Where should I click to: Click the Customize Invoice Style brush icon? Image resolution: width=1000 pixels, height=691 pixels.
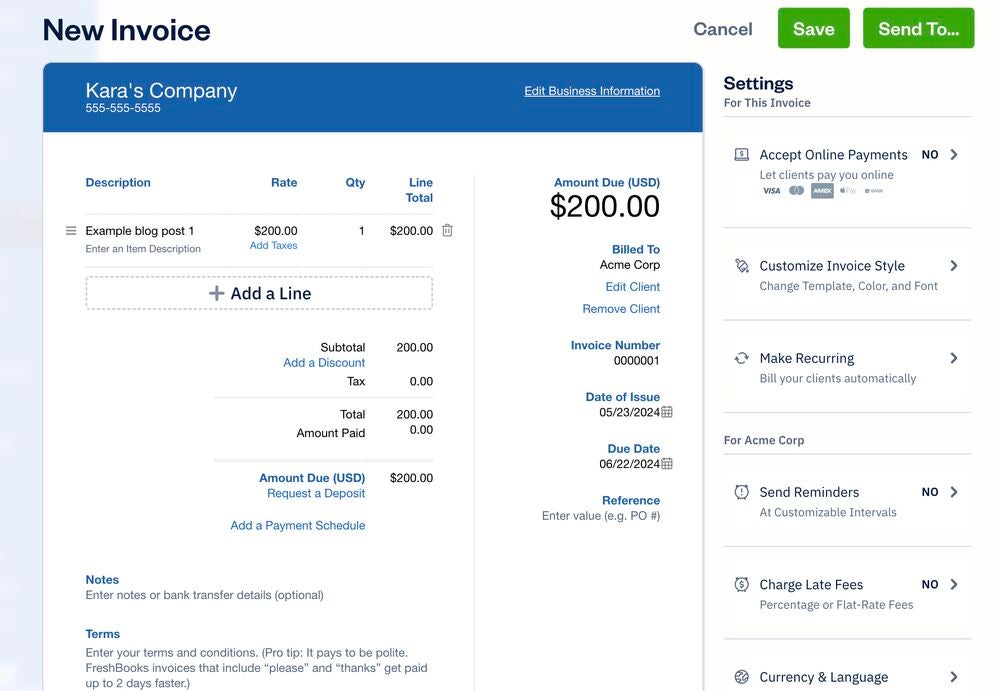[741, 264]
